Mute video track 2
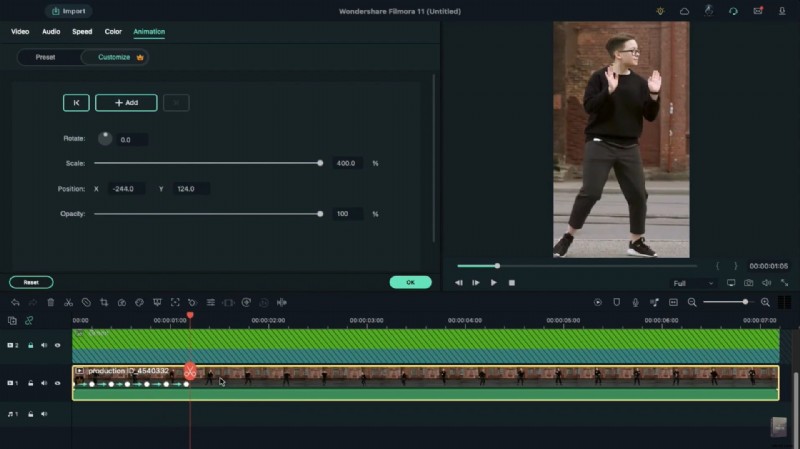 (44, 345)
